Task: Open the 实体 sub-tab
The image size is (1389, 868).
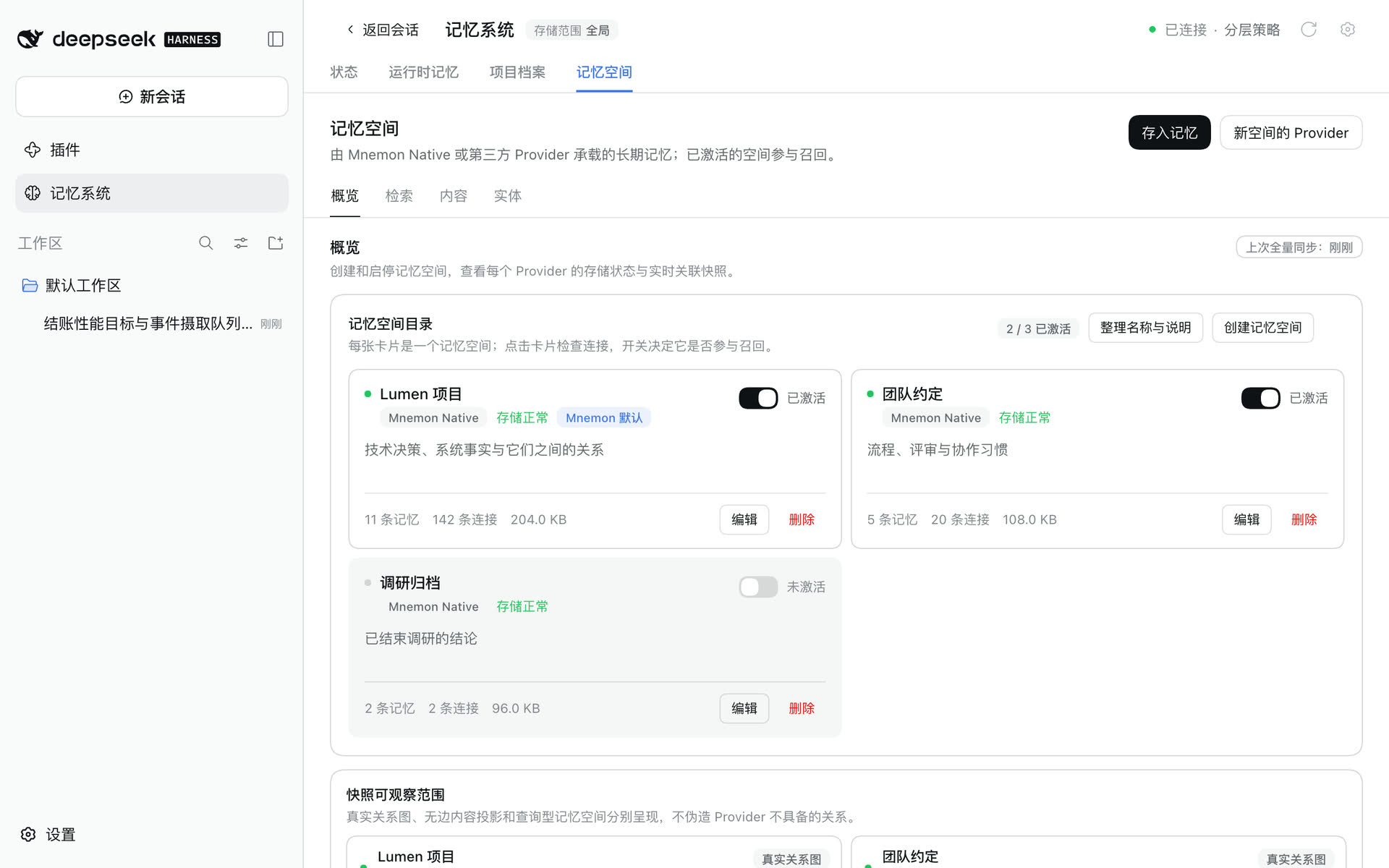Action: coord(508,196)
